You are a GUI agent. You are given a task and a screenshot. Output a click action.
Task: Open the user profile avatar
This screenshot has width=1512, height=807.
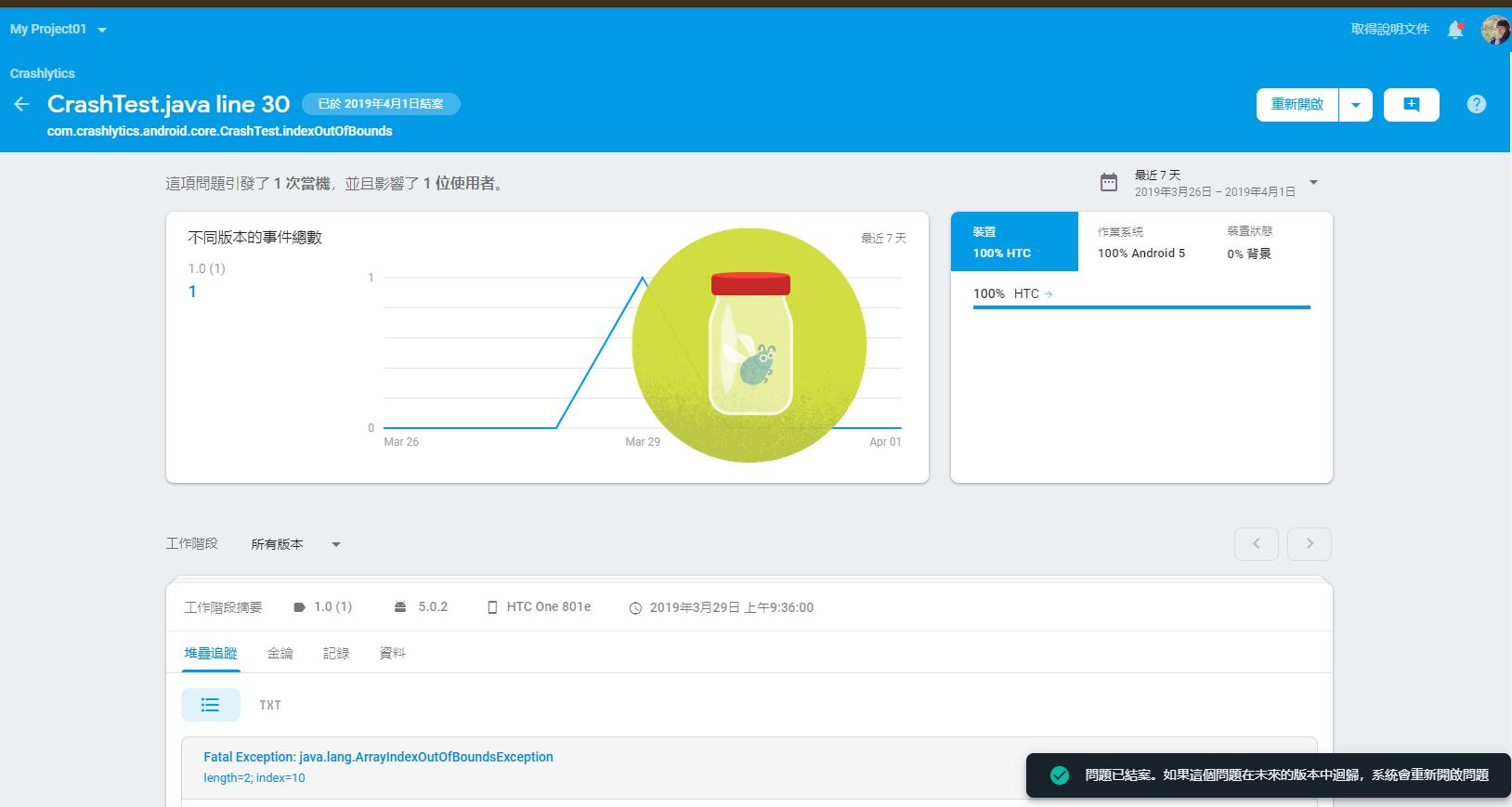[1494, 30]
